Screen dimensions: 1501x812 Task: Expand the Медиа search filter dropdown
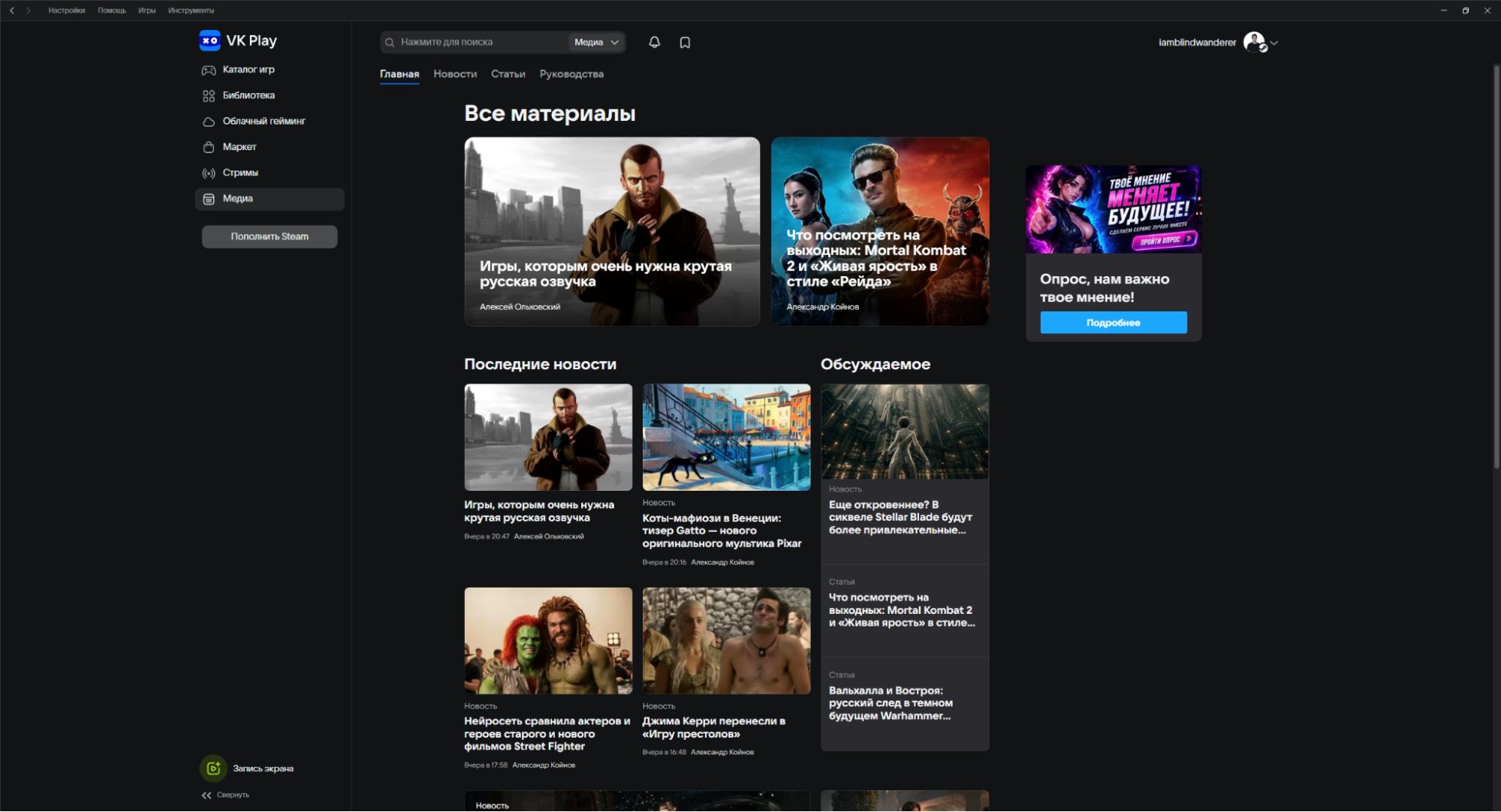[596, 43]
